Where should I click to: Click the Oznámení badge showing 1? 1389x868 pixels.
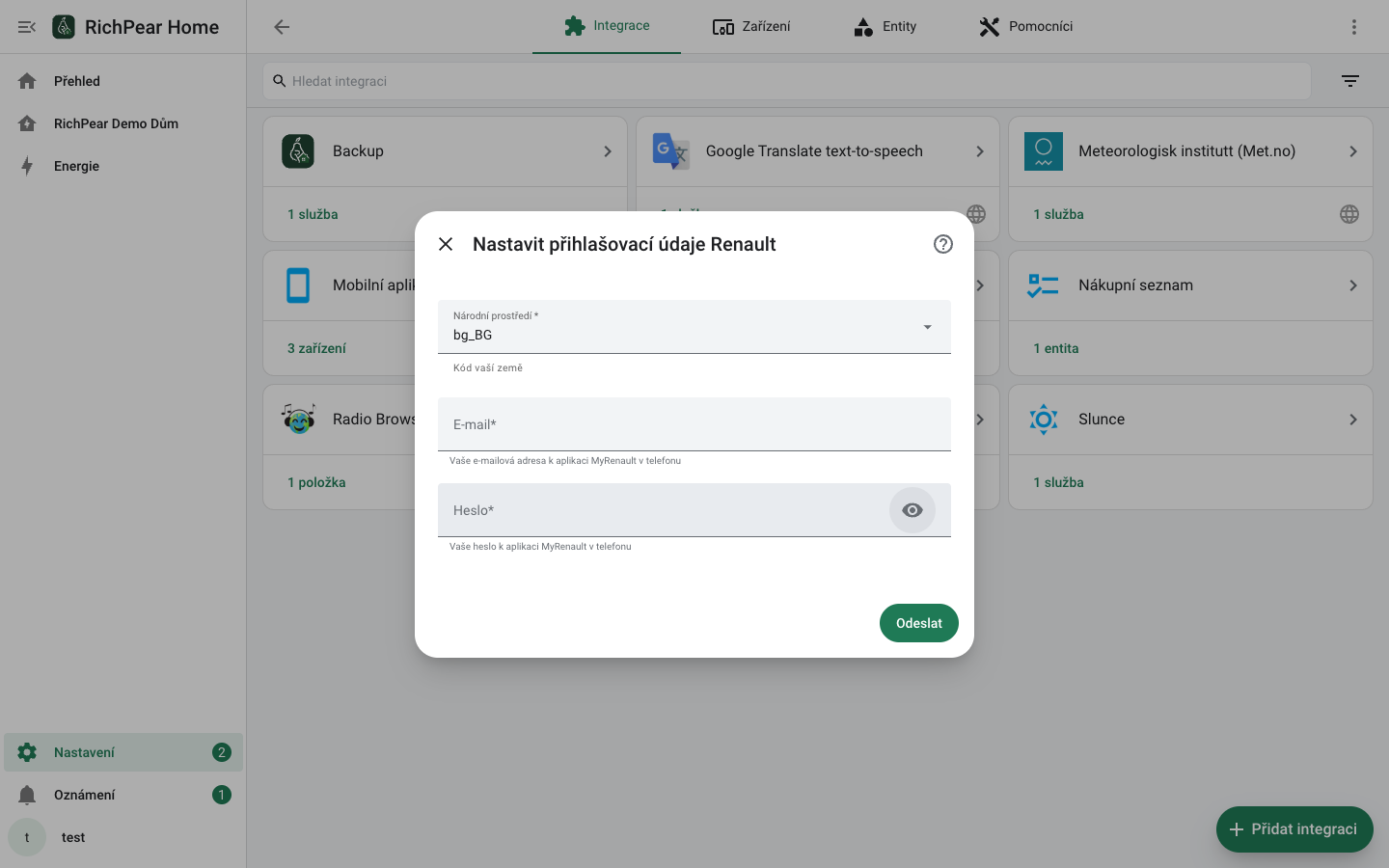[222, 795]
